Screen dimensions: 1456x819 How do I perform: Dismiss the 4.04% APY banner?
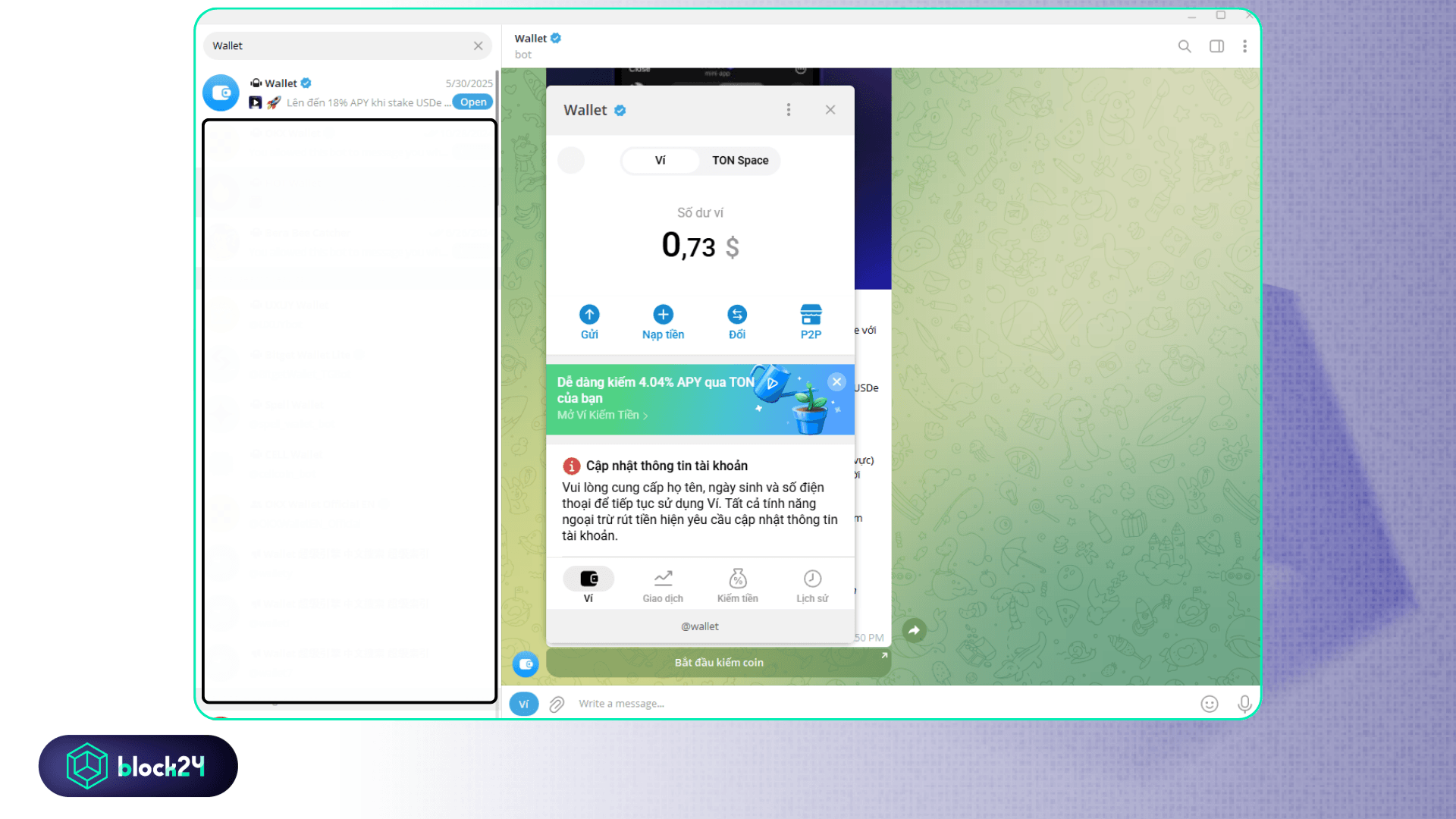click(836, 381)
